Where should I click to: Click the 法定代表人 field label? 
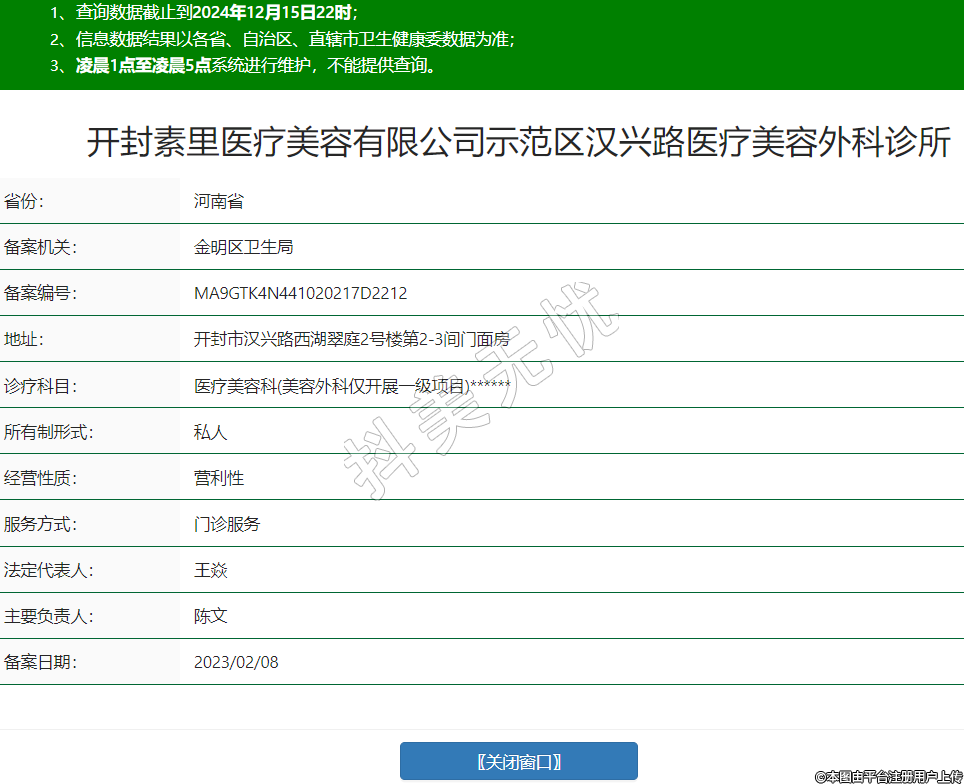(48, 570)
